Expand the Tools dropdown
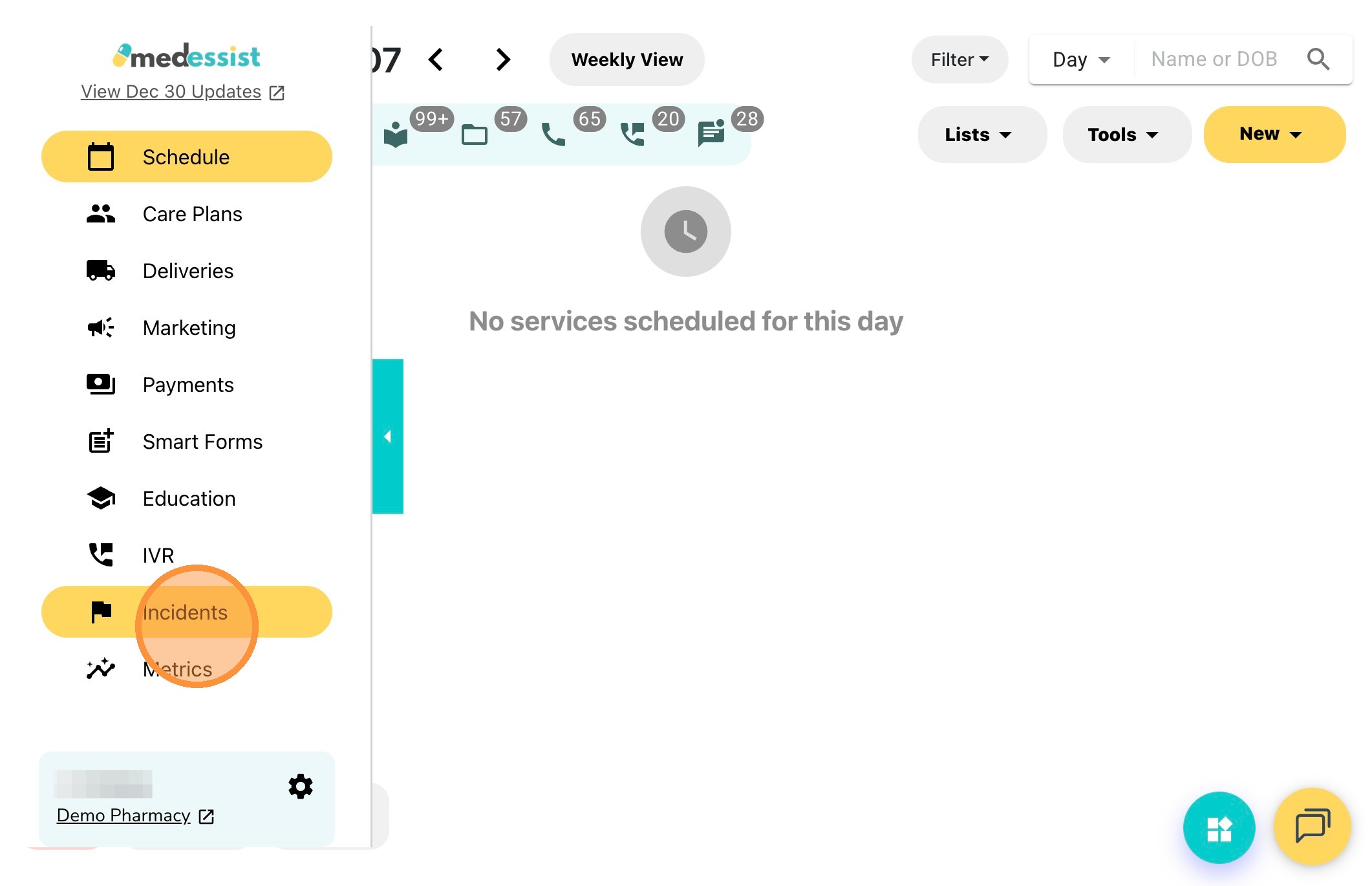 click(1122, 135)
